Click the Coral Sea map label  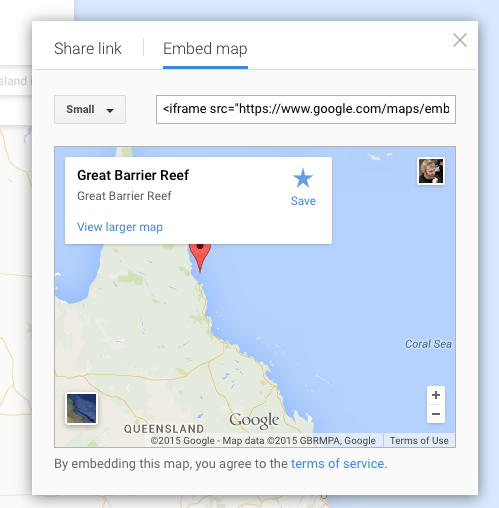pos(428,344)
